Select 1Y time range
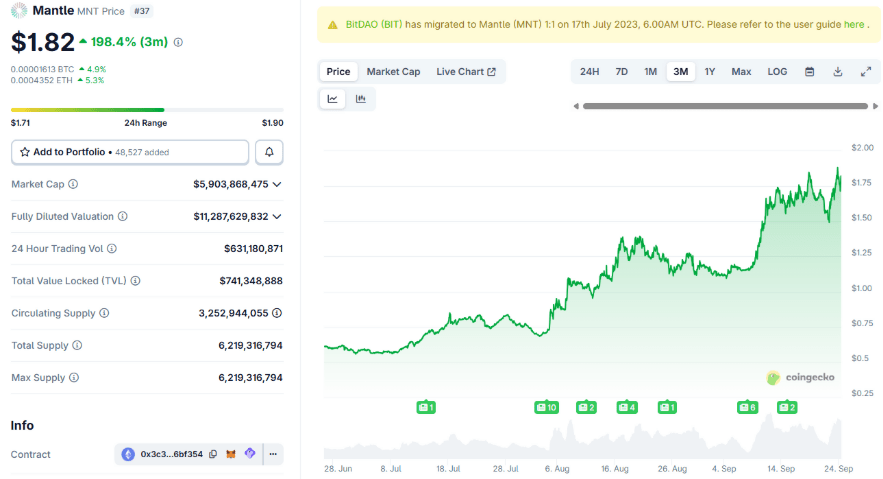The height and width of the screenshot is (479, 883). (710, 71)
